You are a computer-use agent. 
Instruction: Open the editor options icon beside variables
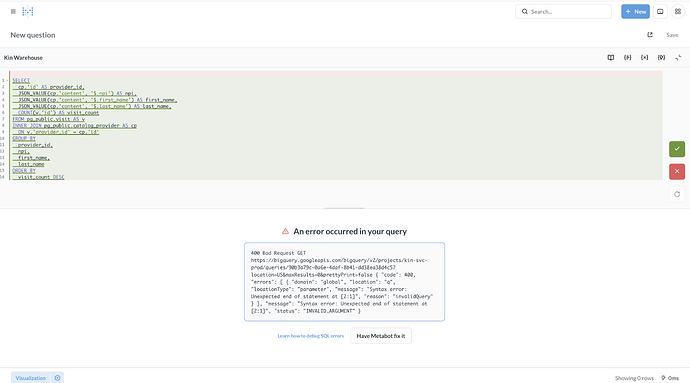[661, 58]
